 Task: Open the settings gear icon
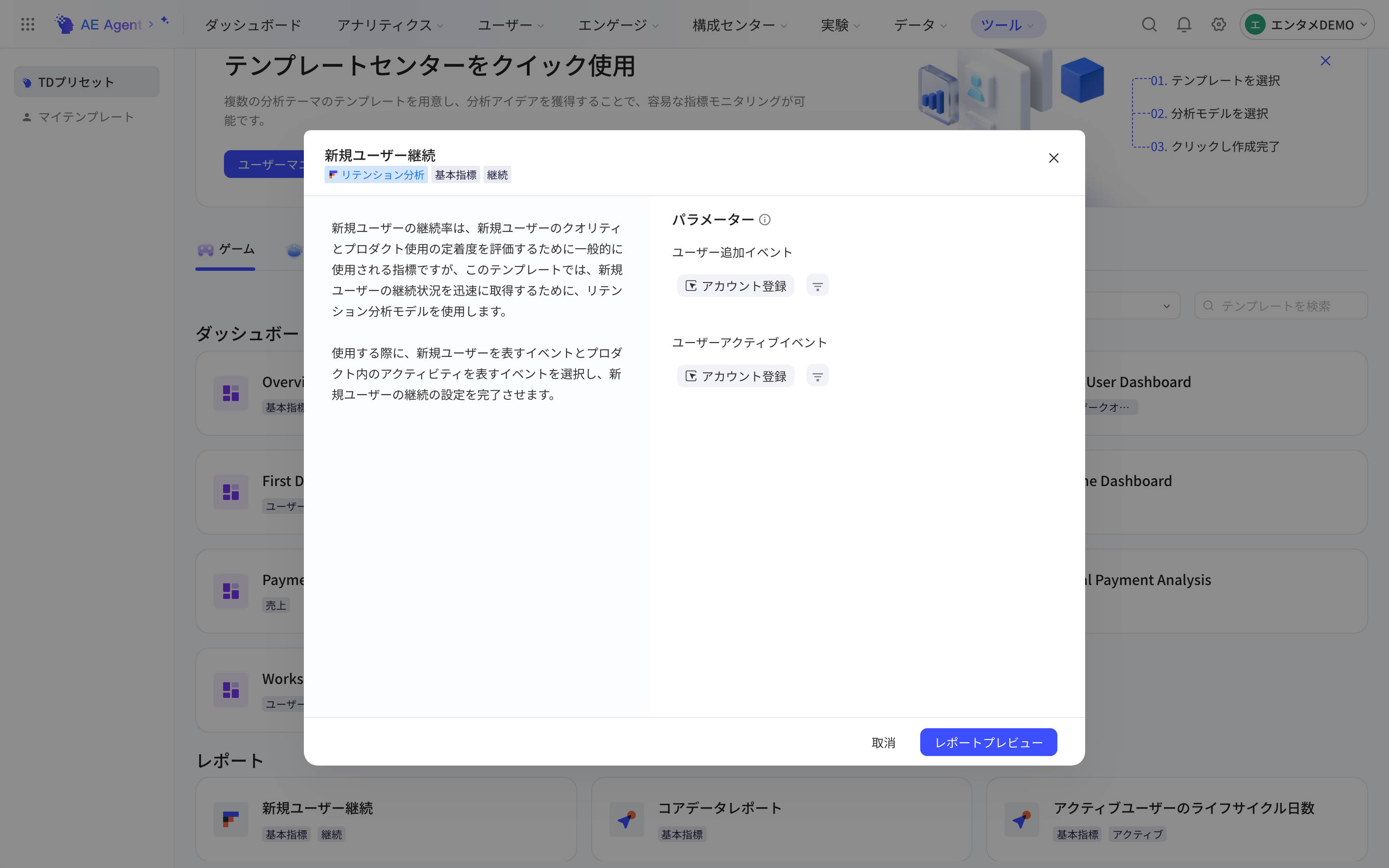tap(1218, 24)
